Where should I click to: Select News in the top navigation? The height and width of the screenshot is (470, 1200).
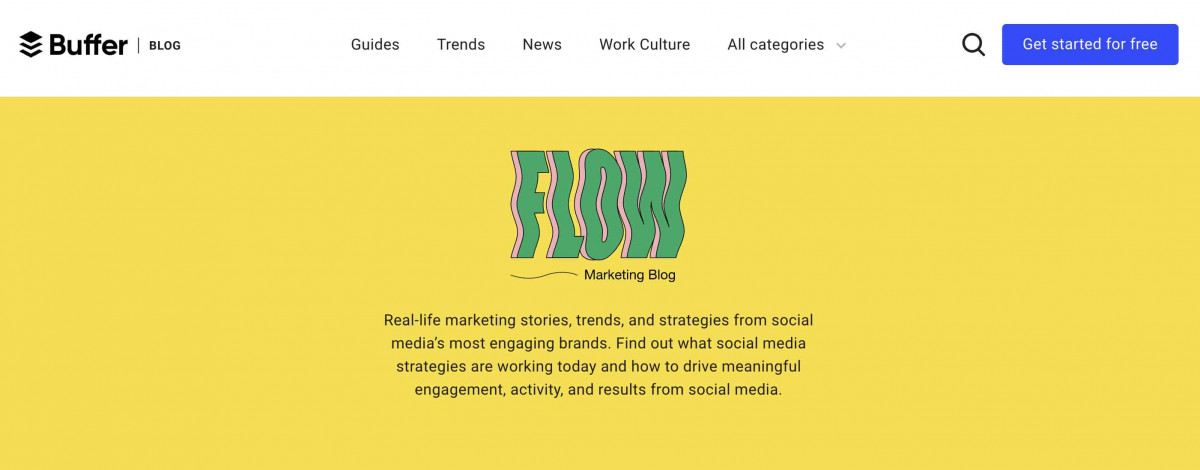click(x=542, y=44)
